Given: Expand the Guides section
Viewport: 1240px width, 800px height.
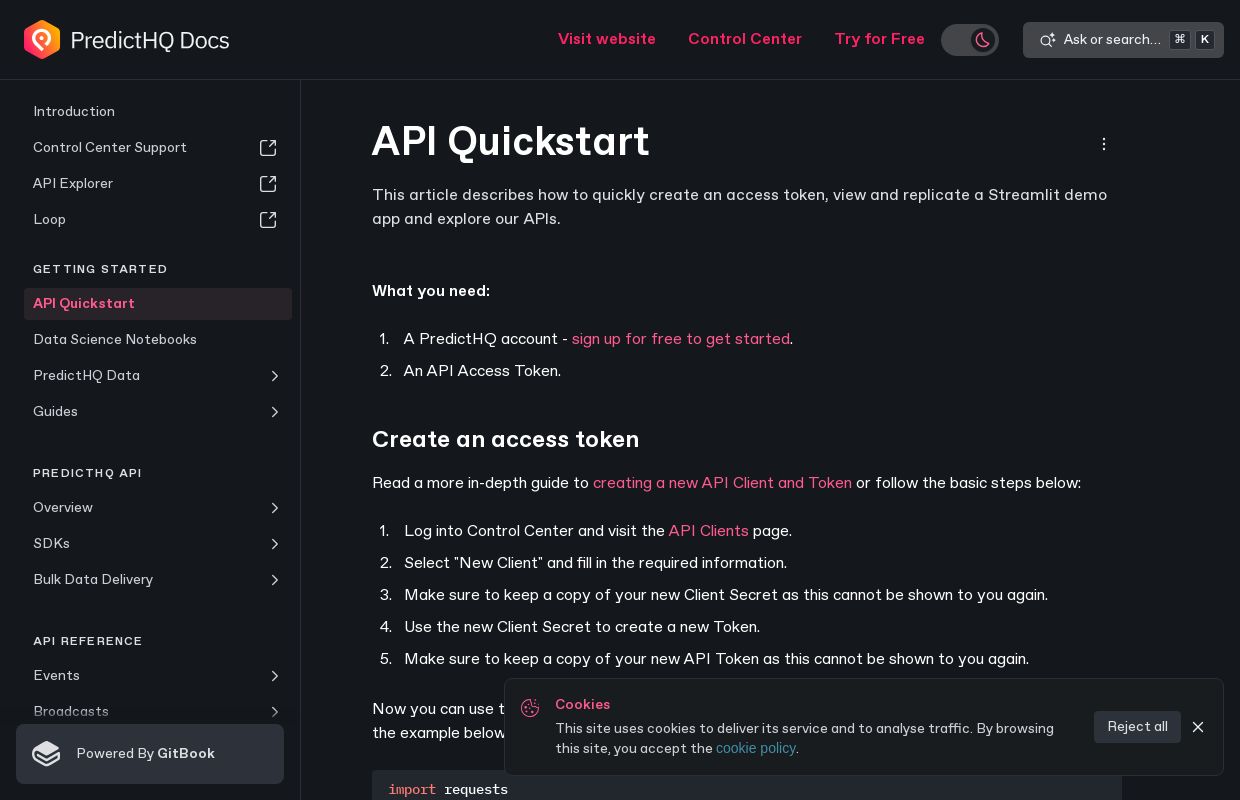Looking at the screenshot, I should tap(275, 412).
